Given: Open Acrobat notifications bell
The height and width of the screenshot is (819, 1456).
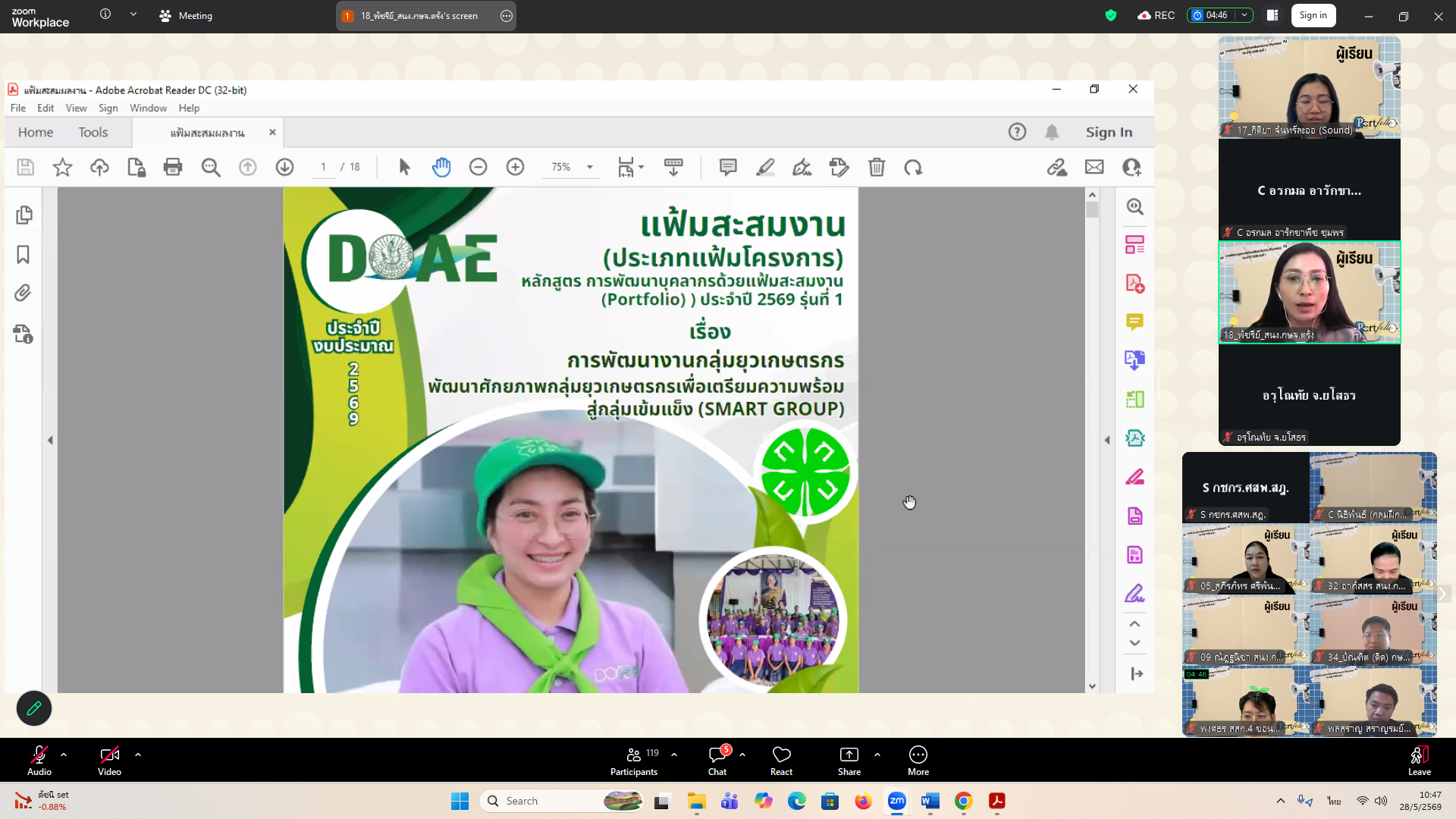Looking at the screenshot, I should tap(1052, 132).
